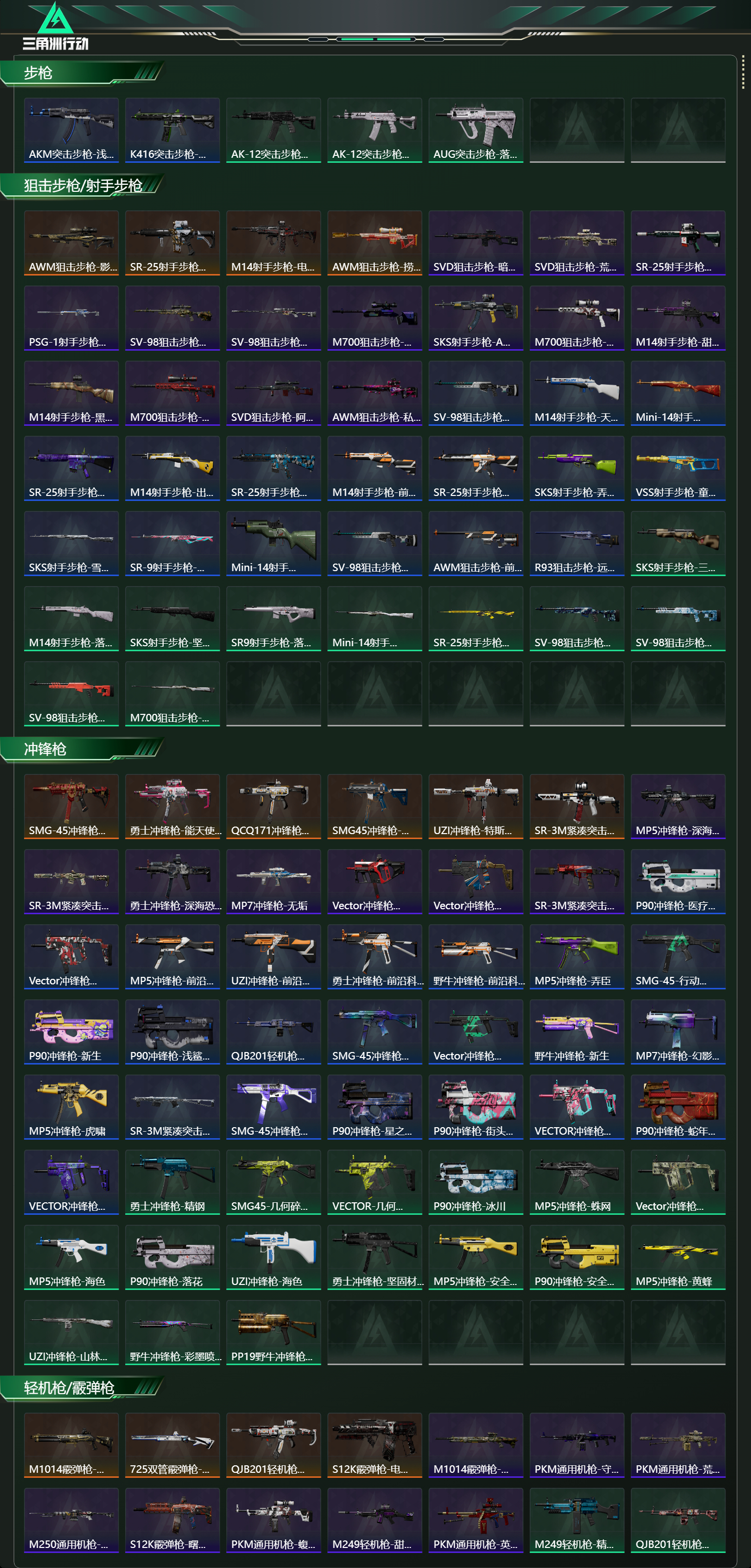Pick the P90冲锋枪-冰川 skin thumbnail
The width and height of the screenshot is (751, 1568).
[476, 1182]
